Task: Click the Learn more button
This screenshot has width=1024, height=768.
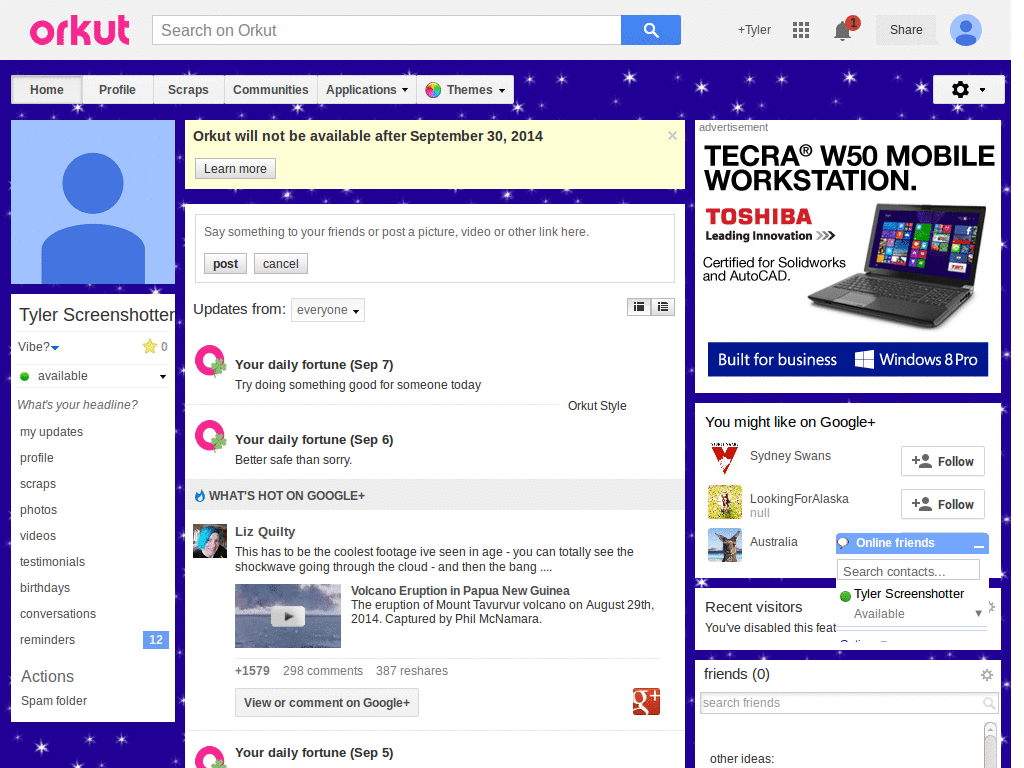Action: [235, 168]
